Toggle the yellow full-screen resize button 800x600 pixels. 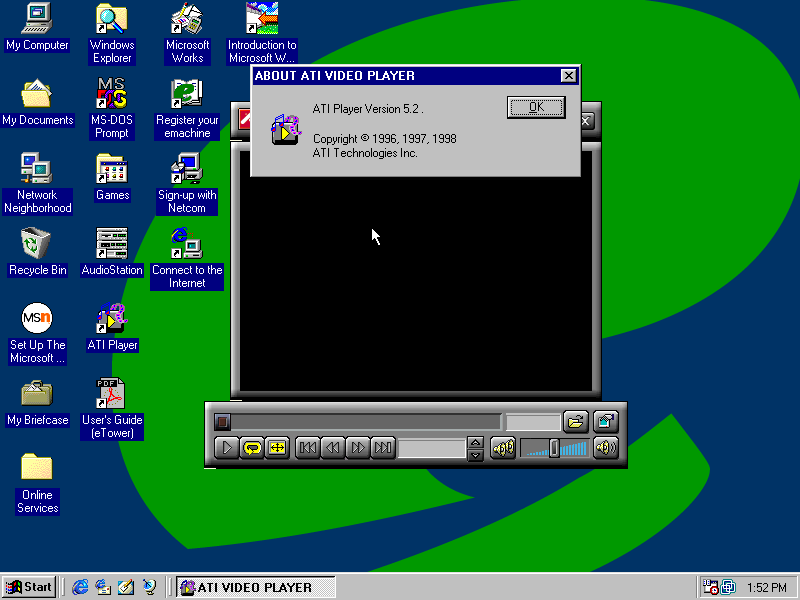(x=277, y=448)
